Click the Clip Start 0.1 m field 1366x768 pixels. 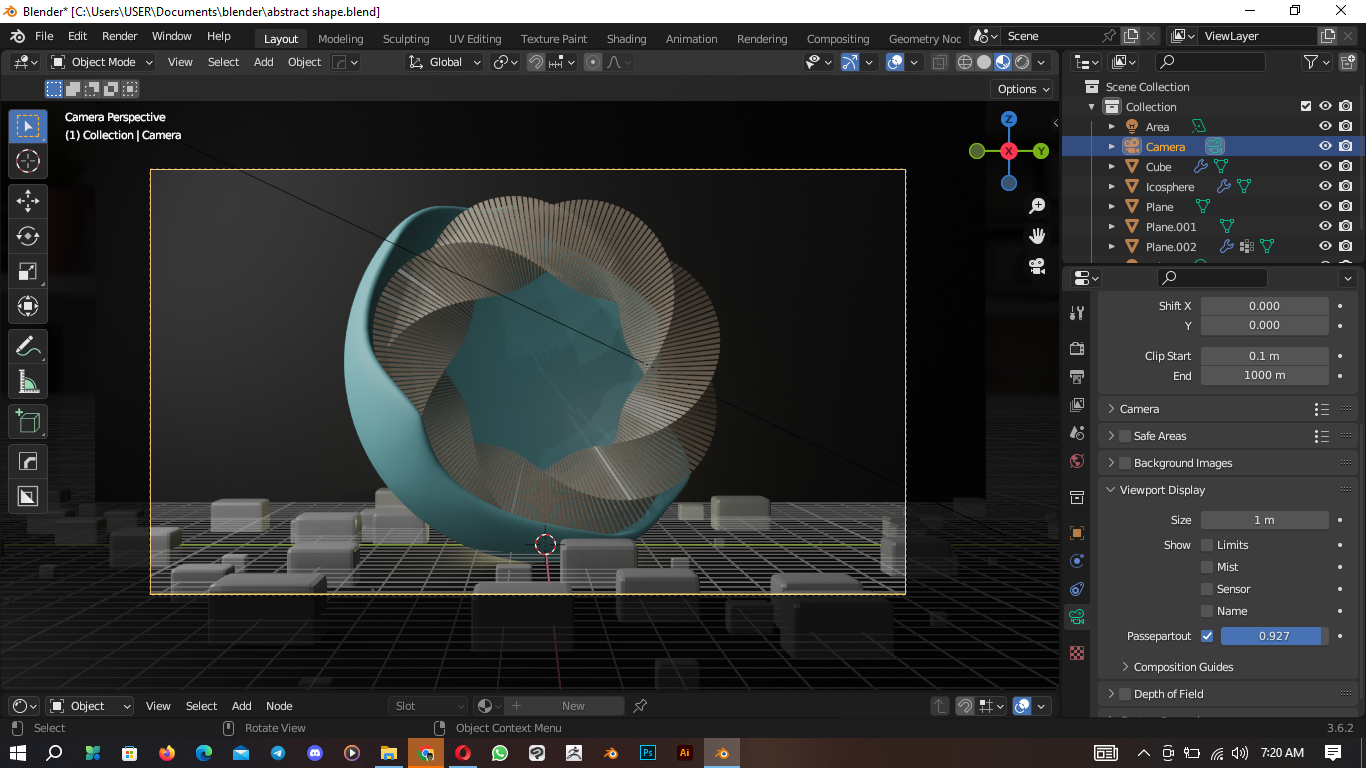[x=1265, y=356]
